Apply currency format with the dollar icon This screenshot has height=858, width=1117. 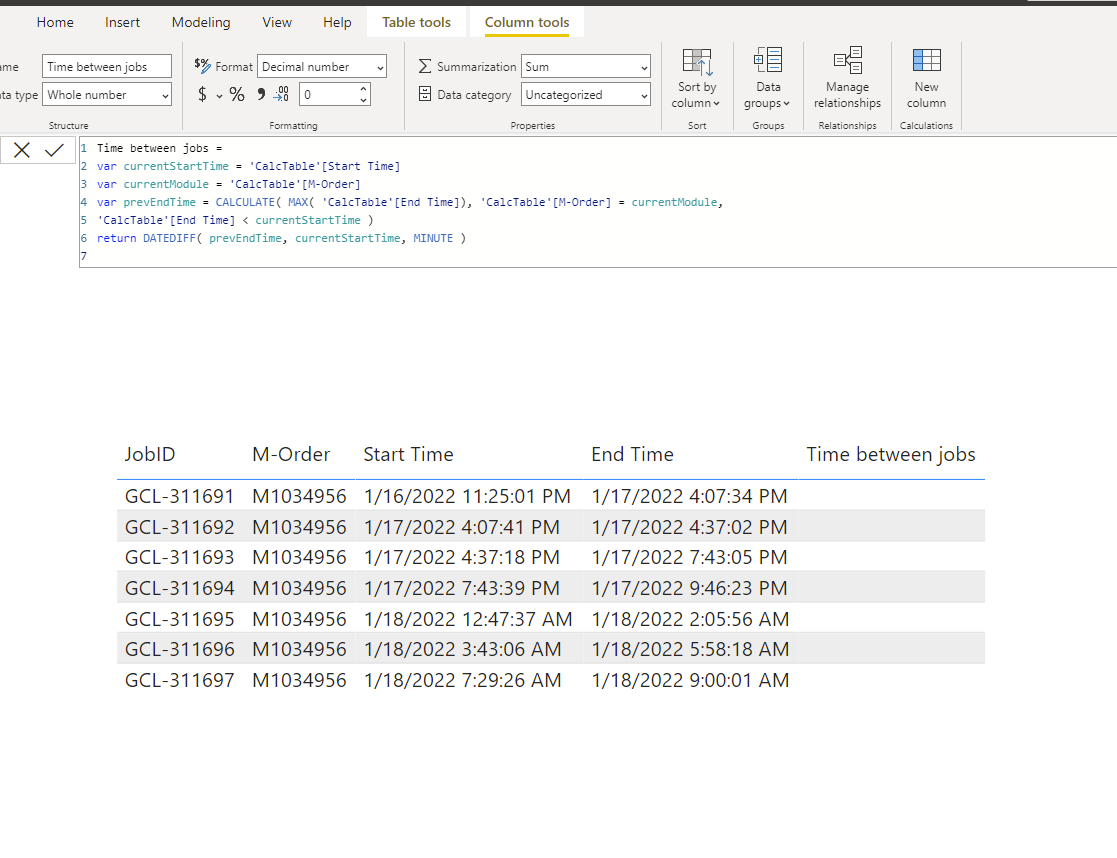[202, 94]
